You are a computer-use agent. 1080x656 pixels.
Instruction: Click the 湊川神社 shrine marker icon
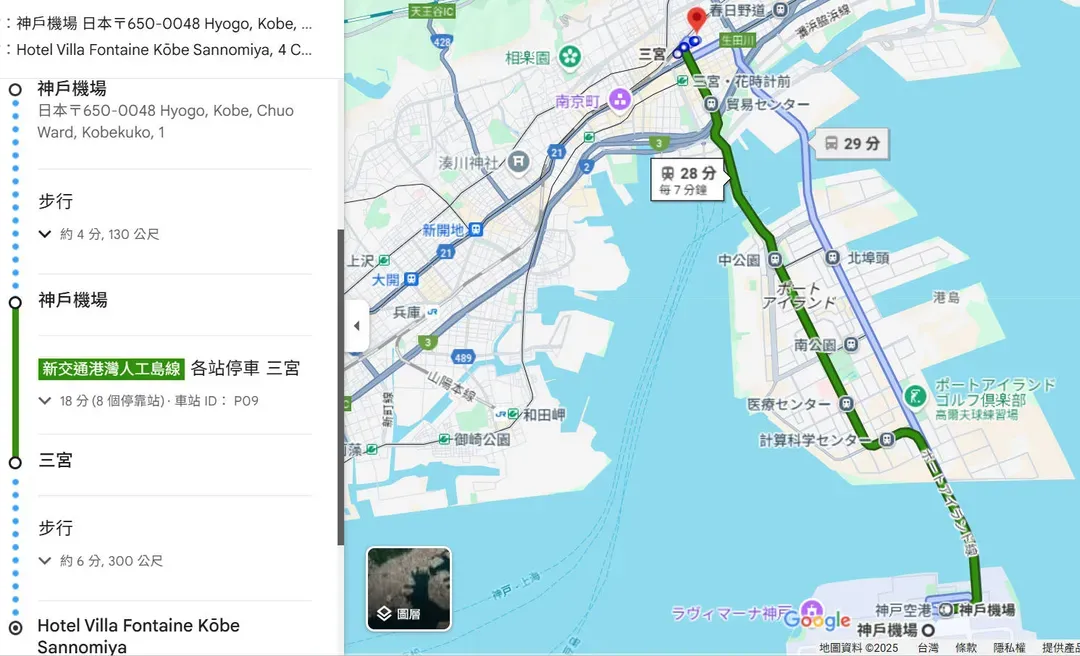pos(518,162)
